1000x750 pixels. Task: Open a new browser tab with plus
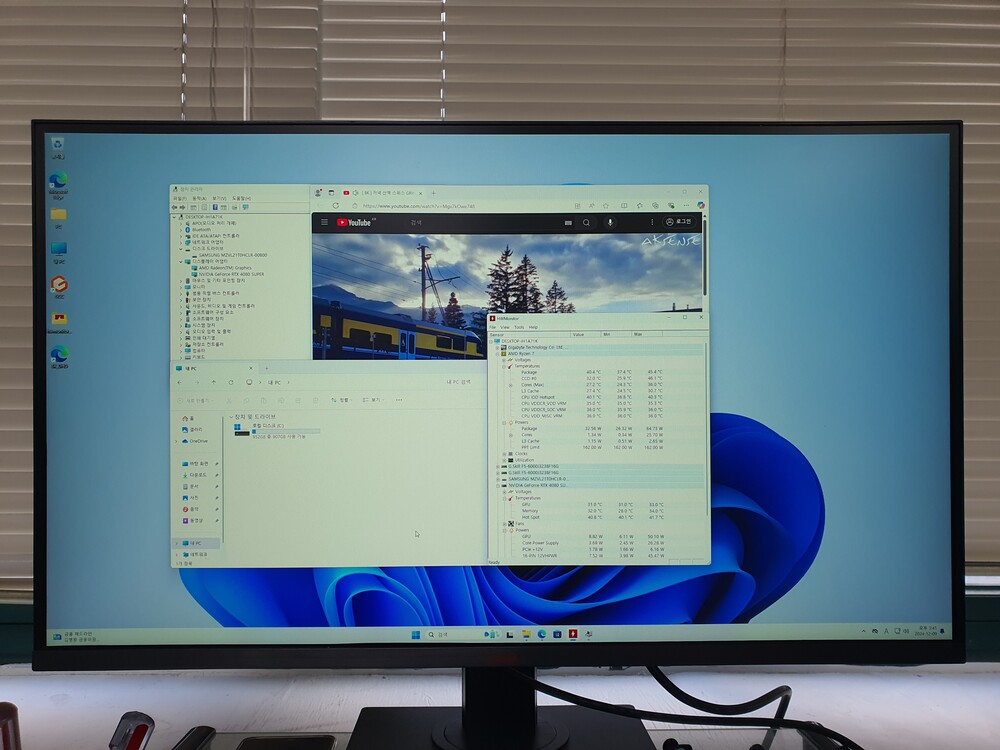(x=433, y=192)
